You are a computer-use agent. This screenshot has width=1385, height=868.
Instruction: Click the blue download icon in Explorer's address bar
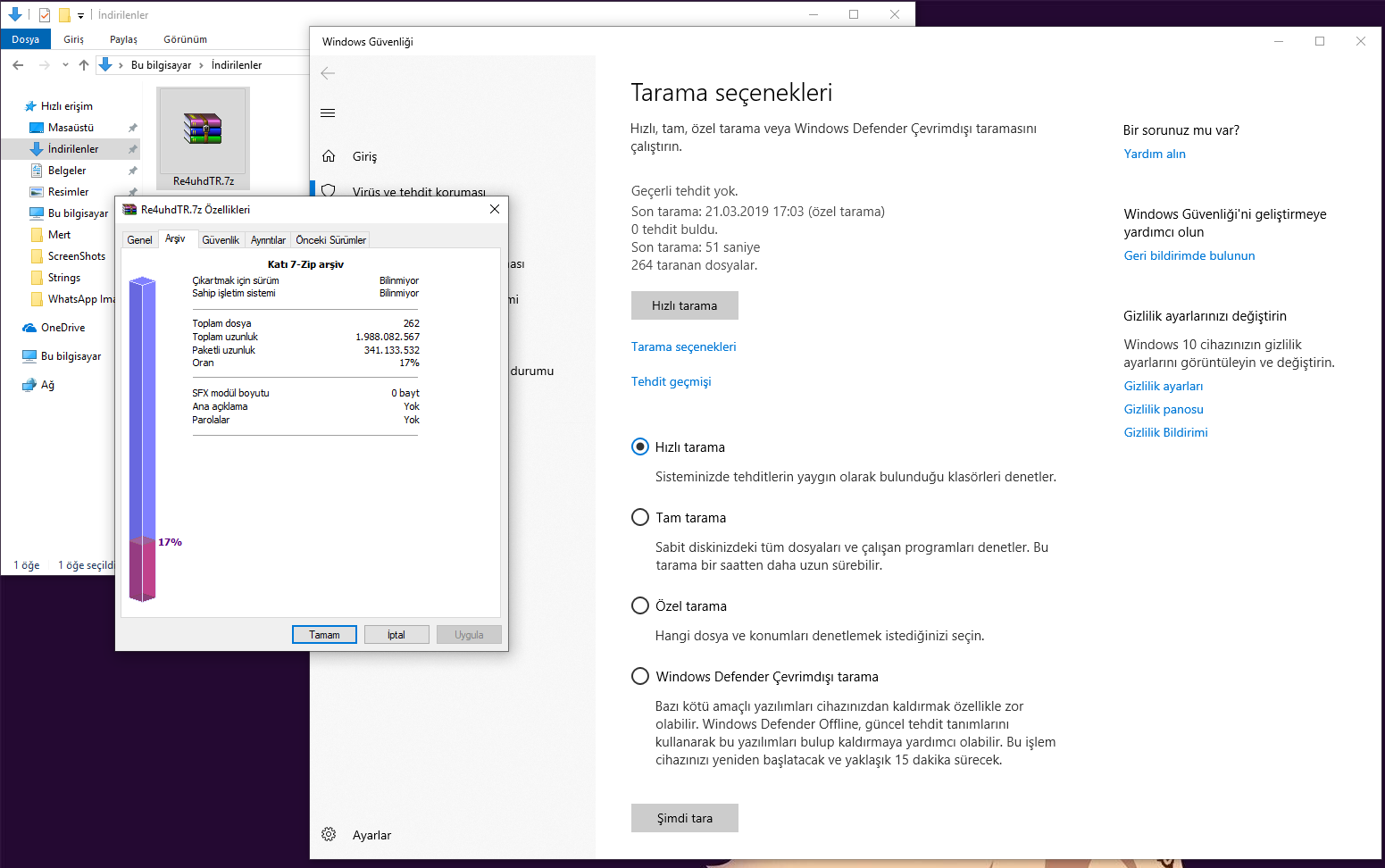coord(105,65)
